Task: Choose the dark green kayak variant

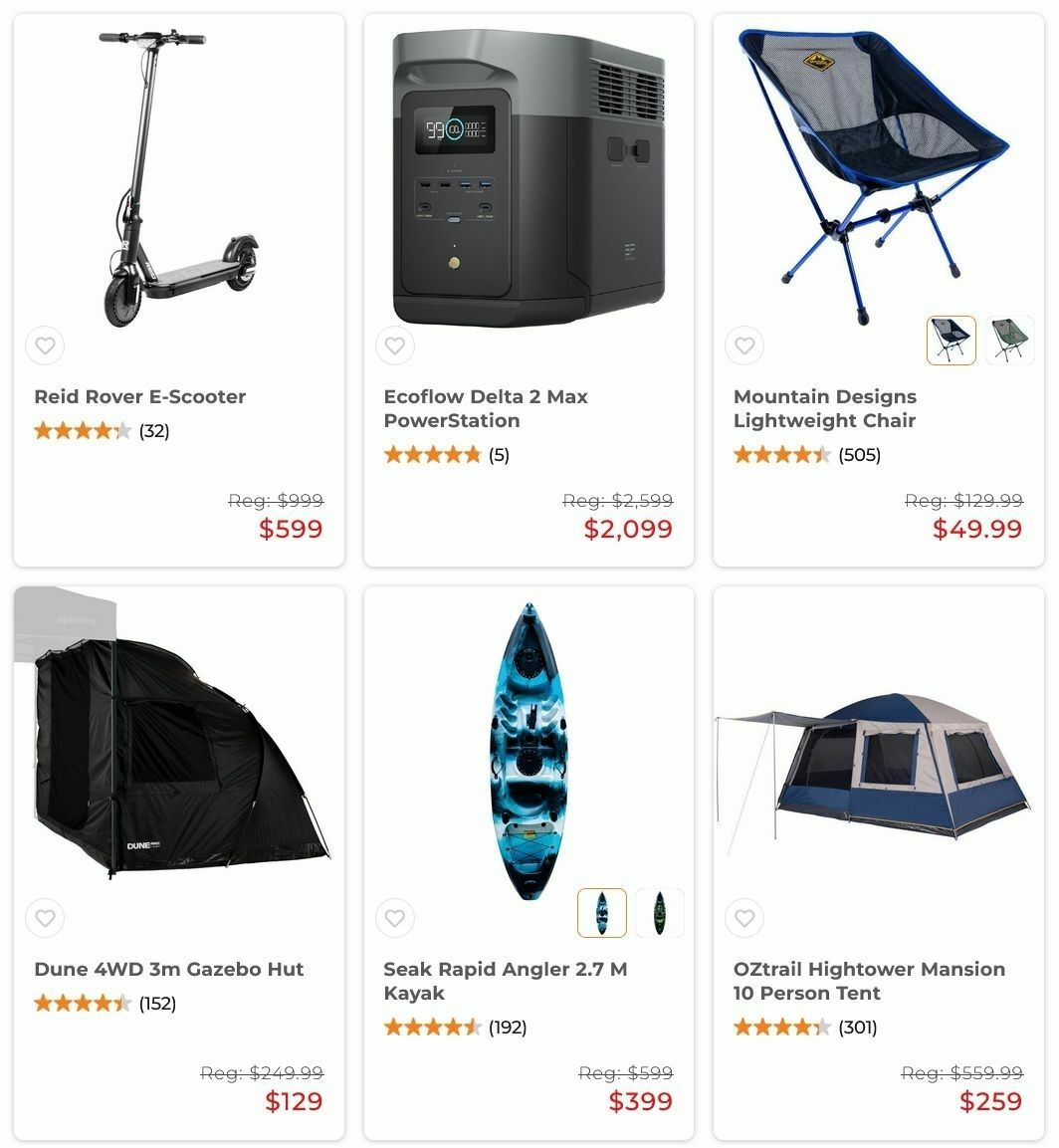Action: [x=660, y=913]
